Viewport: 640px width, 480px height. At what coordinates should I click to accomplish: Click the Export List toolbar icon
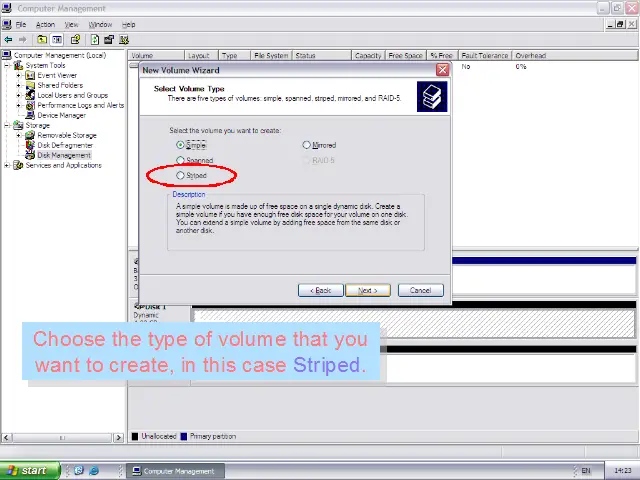click(x=109, y=40)
